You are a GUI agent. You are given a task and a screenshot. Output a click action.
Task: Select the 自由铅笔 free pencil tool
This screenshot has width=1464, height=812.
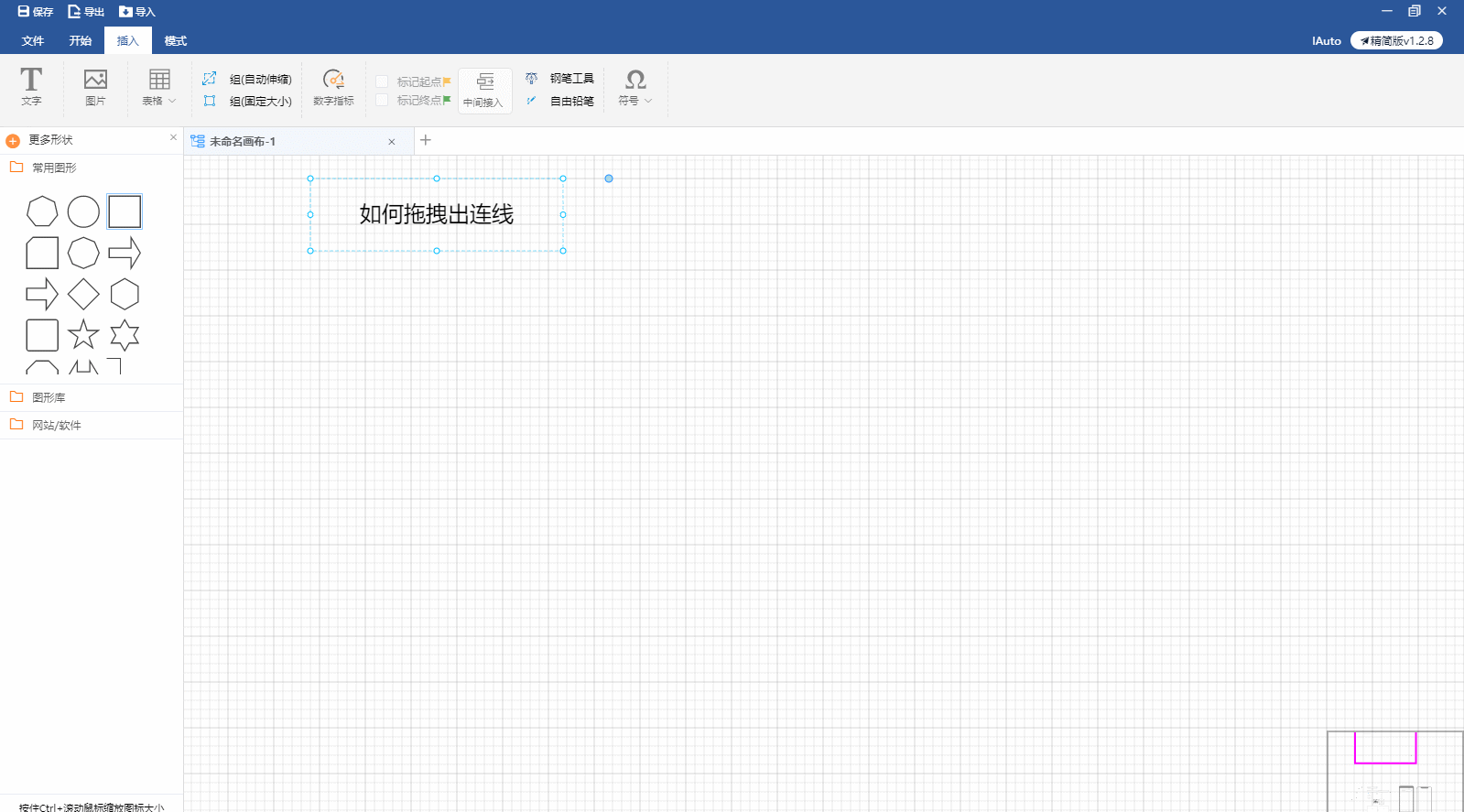561,101
